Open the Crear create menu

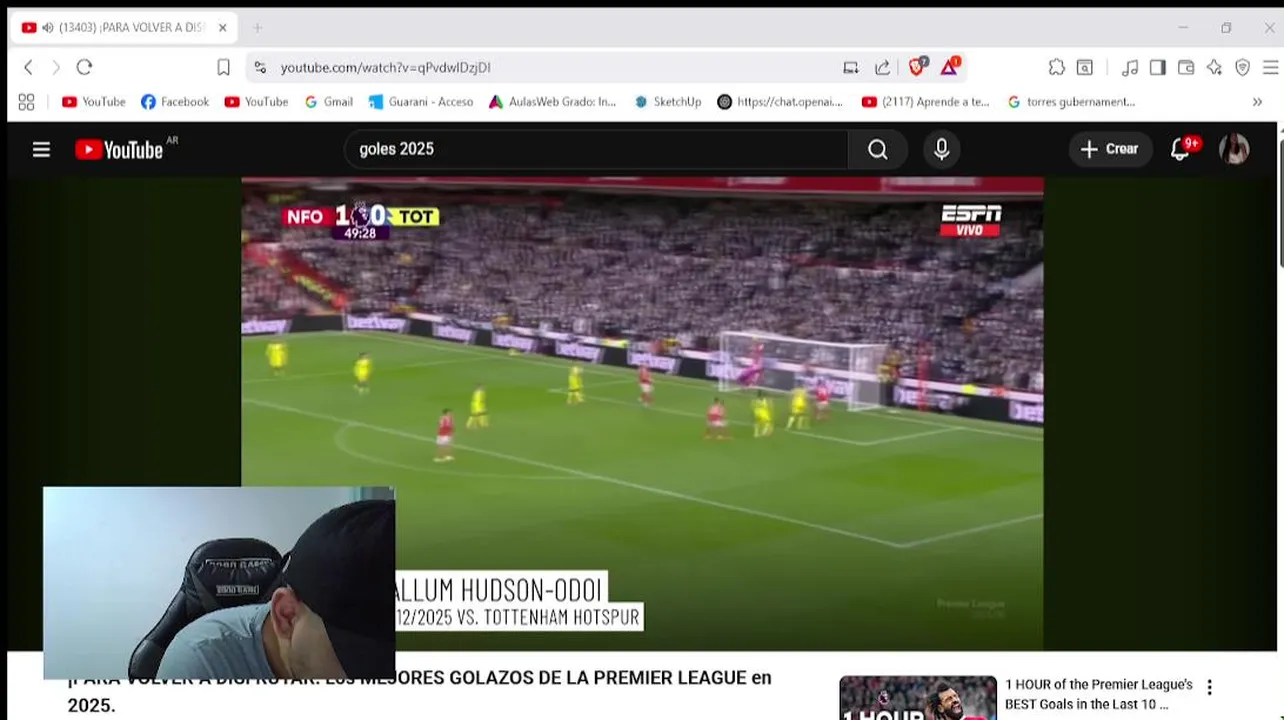tap(1110, 149)
